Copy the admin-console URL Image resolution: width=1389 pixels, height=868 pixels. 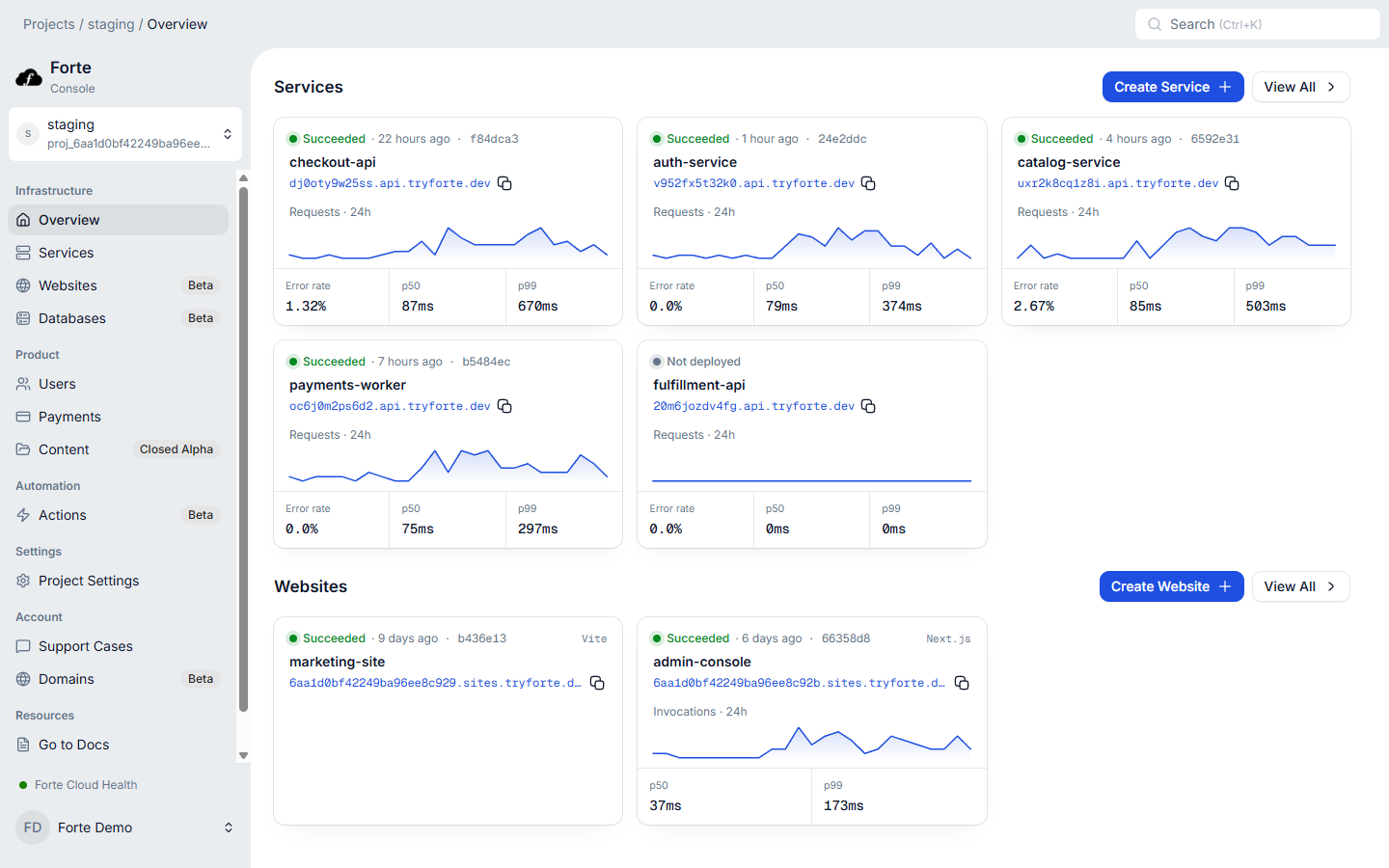click(x=962, y=683)
